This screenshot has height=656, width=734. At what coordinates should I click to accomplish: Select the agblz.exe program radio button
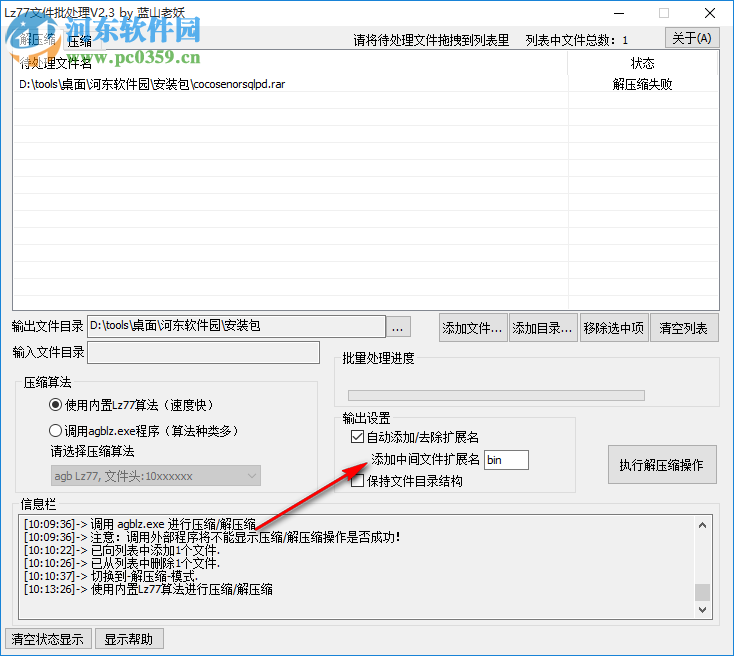click(x=55, y=430)
